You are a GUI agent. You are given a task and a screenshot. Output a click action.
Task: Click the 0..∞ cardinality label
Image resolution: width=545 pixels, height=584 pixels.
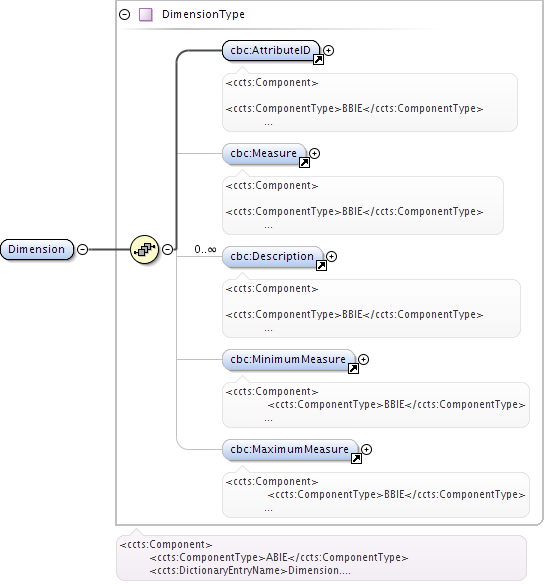point(205,249)
